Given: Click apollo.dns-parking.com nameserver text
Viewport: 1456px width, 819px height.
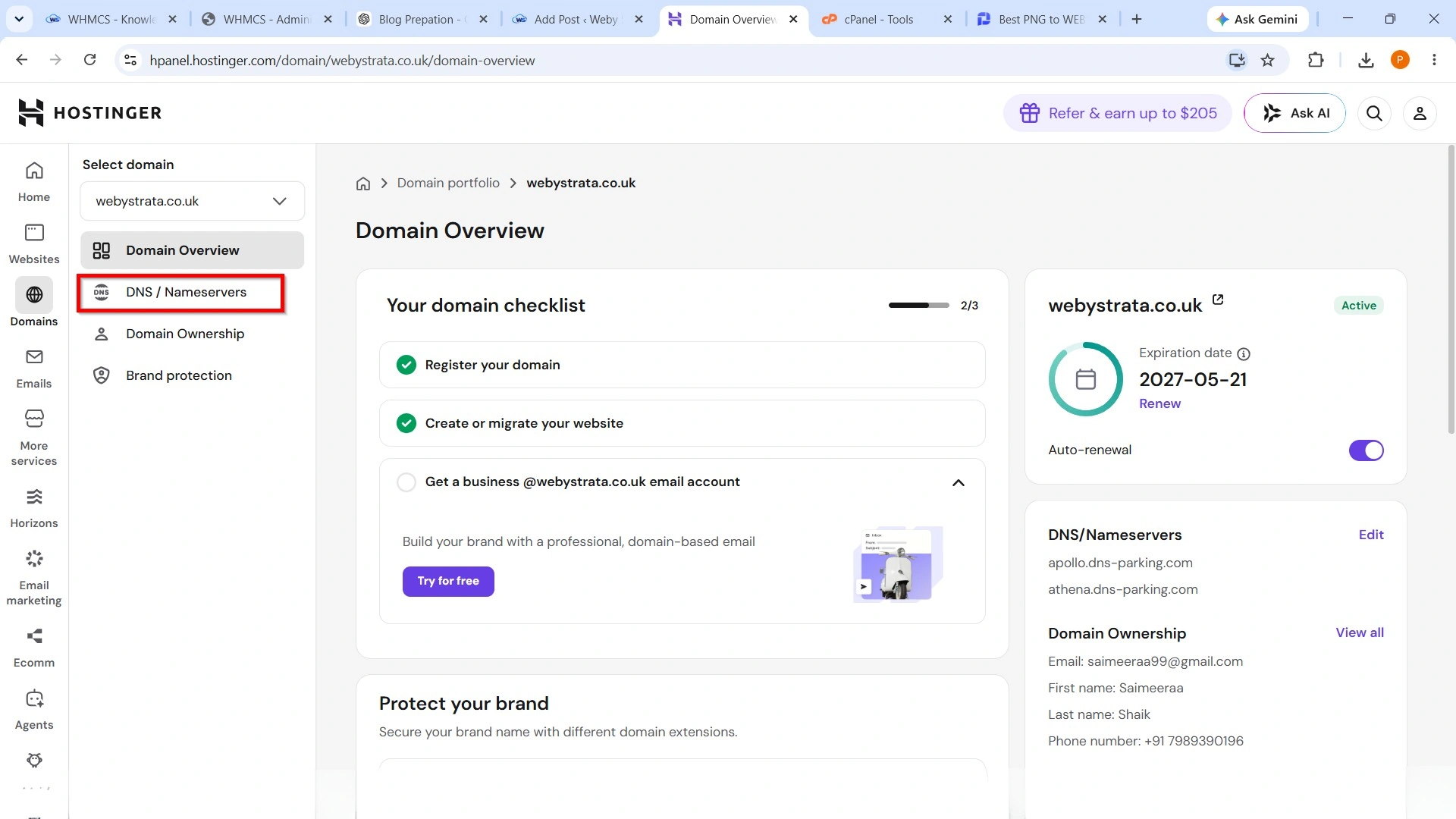Looking at the screenshot, I should click(1120, 563).
